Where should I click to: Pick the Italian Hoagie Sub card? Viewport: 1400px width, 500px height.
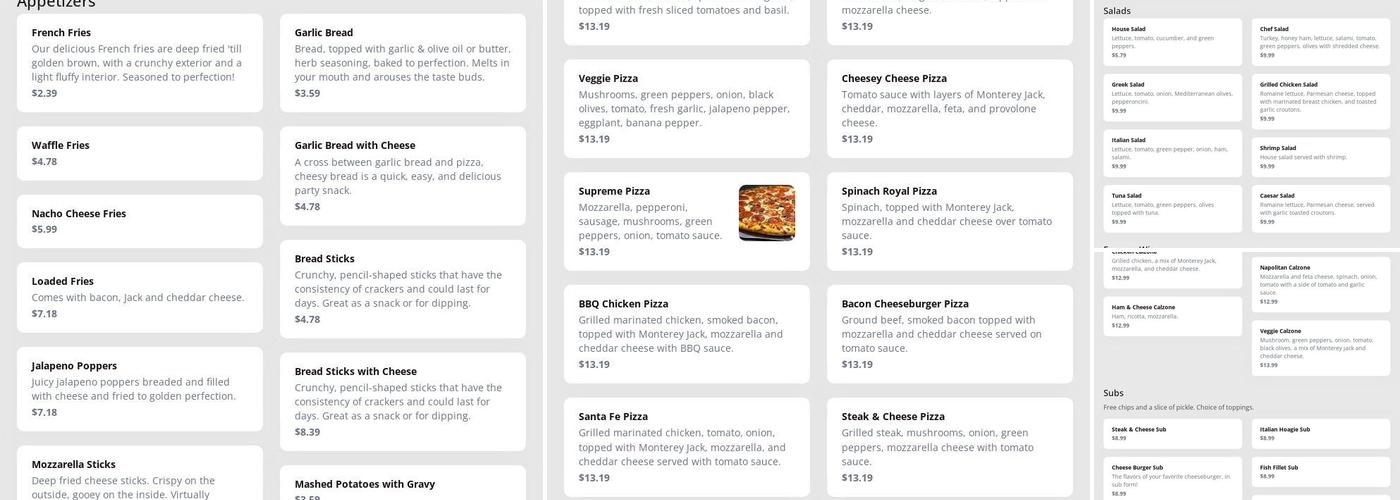1320,433
